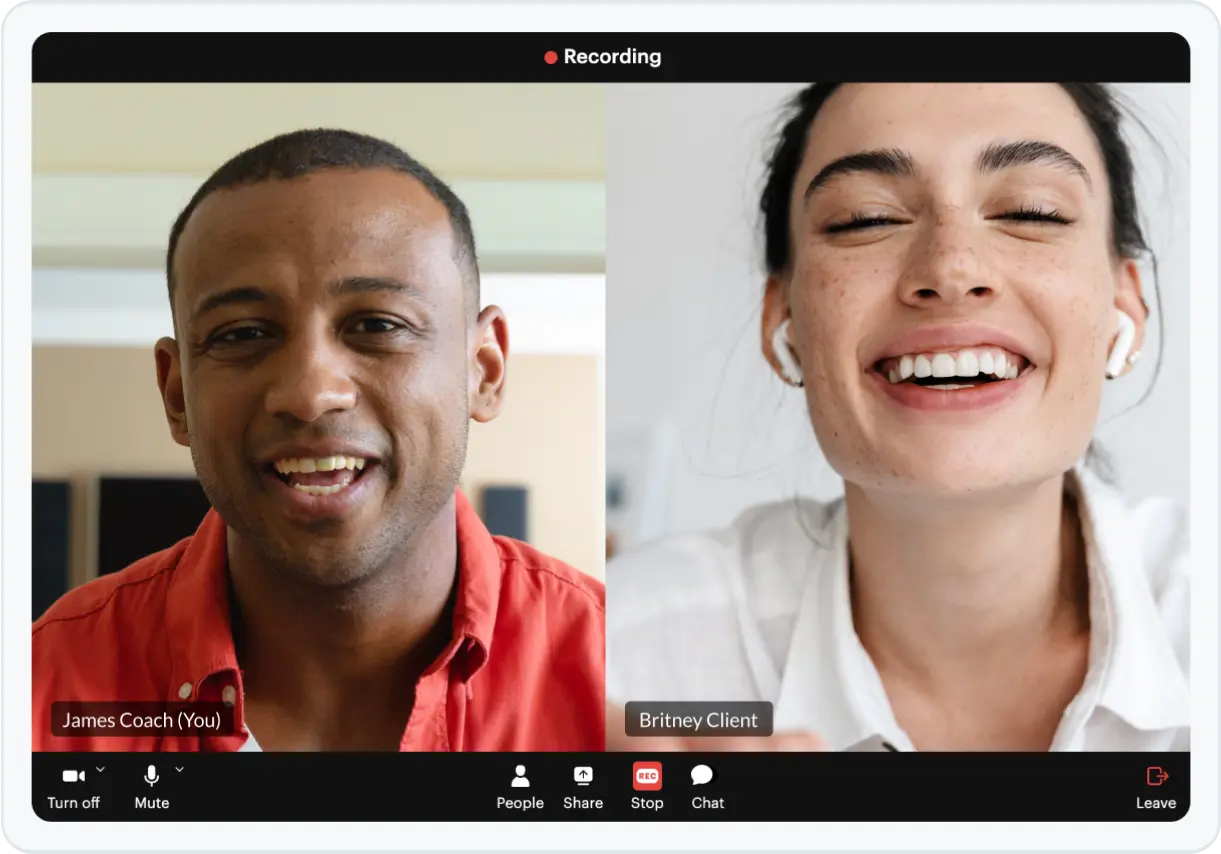Click the Stop label under the REC icon
The width and height of the screenshot is (1221, 854).
[647, 802]
